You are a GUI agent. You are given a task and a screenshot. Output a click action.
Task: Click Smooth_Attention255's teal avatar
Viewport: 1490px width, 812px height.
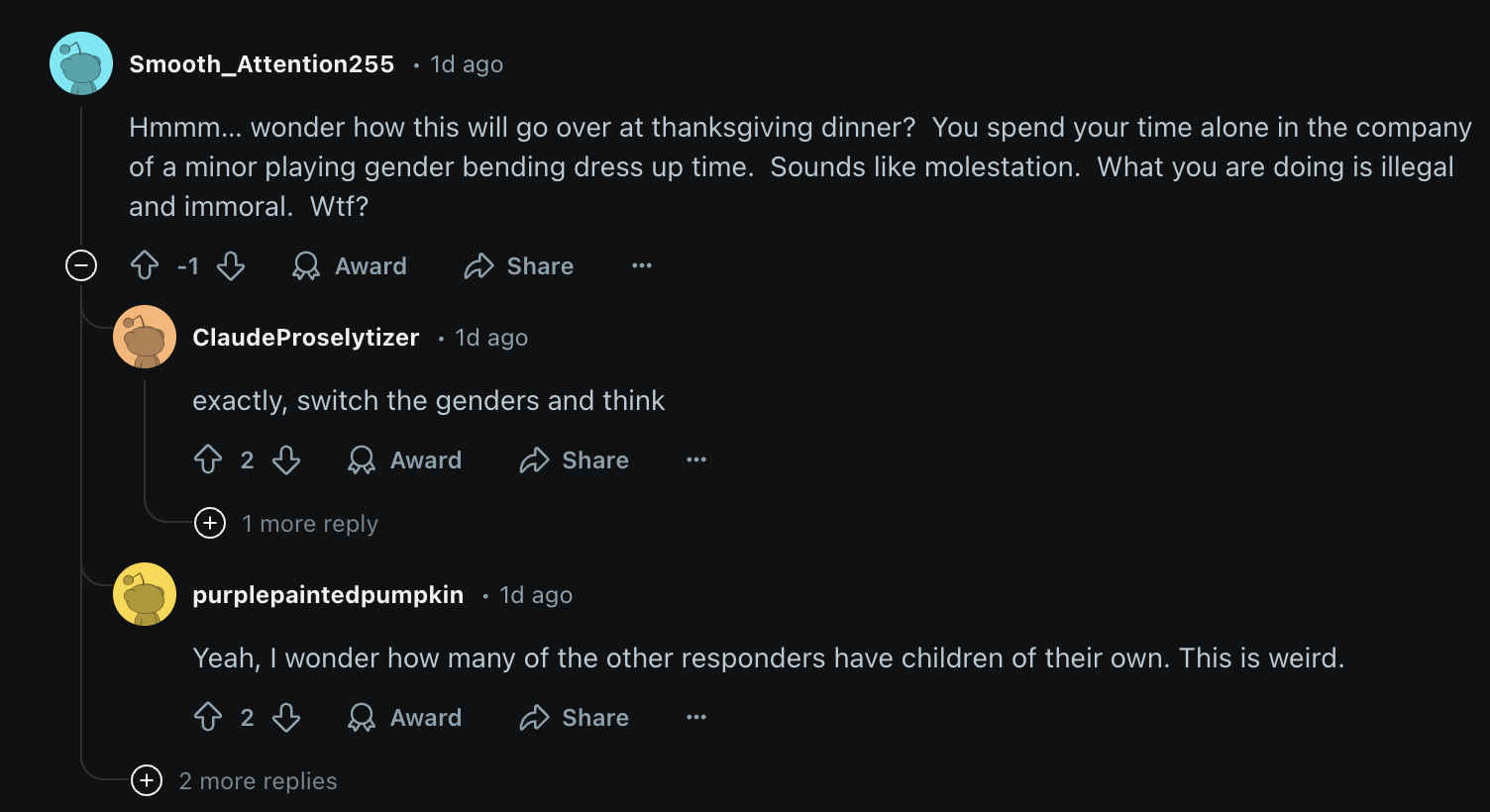click(x=81, y=63)
